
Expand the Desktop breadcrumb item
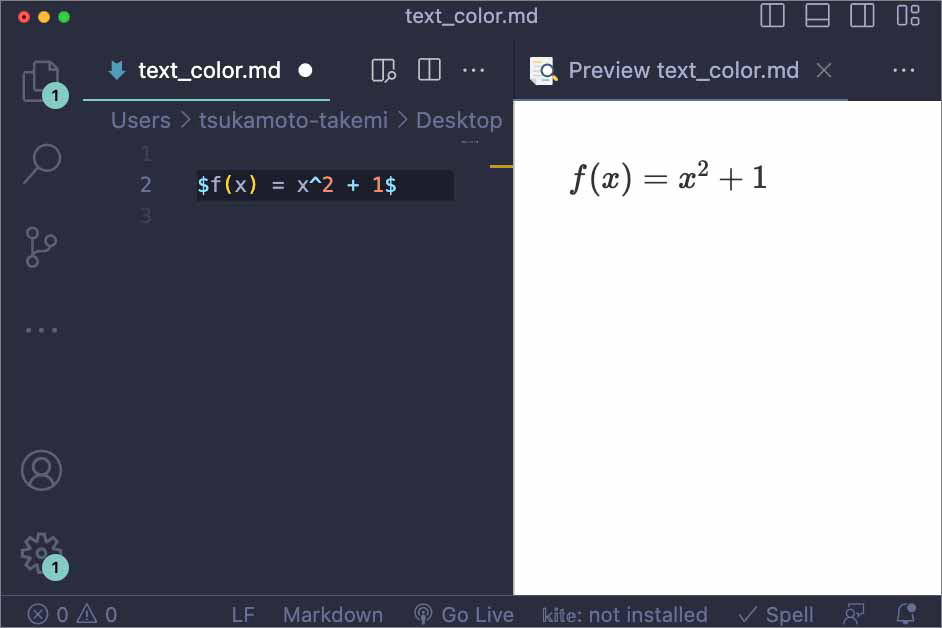click(x=459, y=120)
